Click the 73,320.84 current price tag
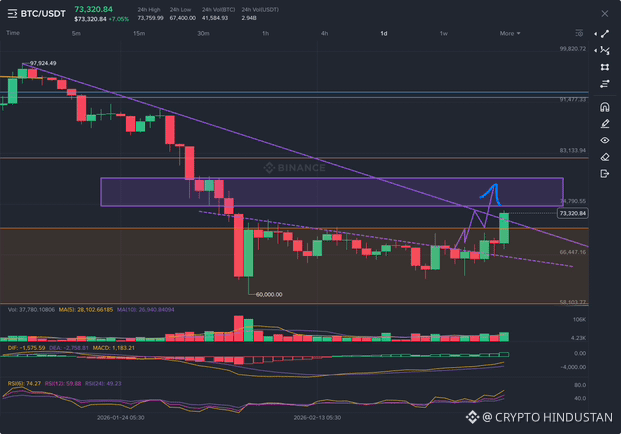 click(573, 213)
